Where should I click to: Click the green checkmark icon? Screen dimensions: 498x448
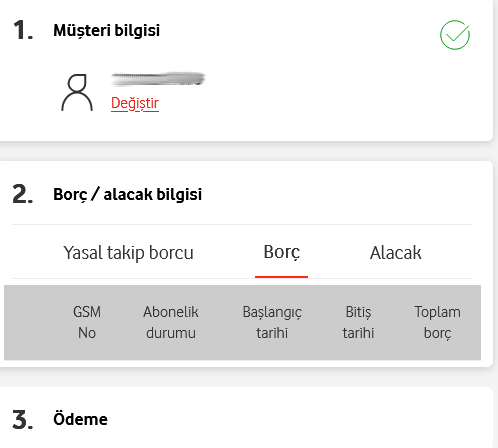tap(455, 35)
